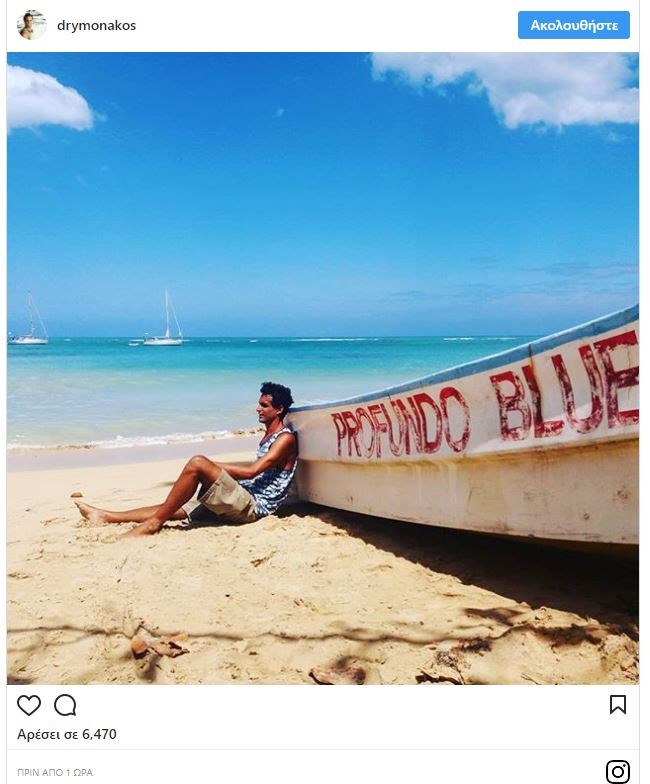Click the dry leaf on the sand
The height and width of the screenshot is (784, 650).
point(159,646)
